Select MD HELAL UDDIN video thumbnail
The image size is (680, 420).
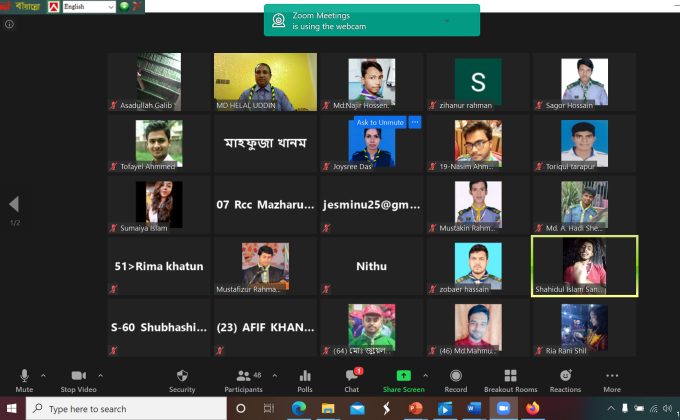click(265, 82)
